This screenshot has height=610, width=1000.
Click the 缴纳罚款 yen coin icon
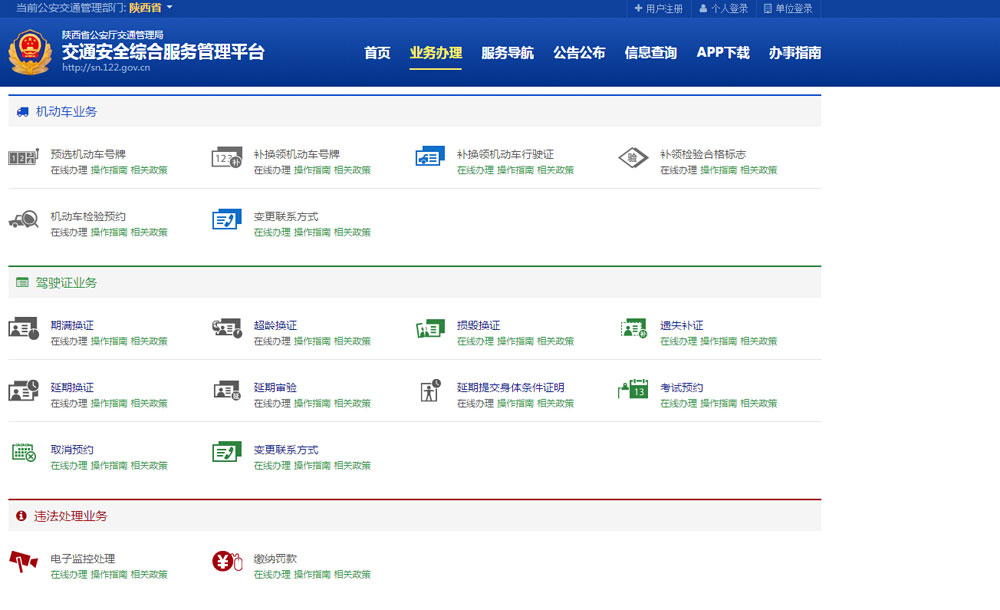tap(227, 562)
